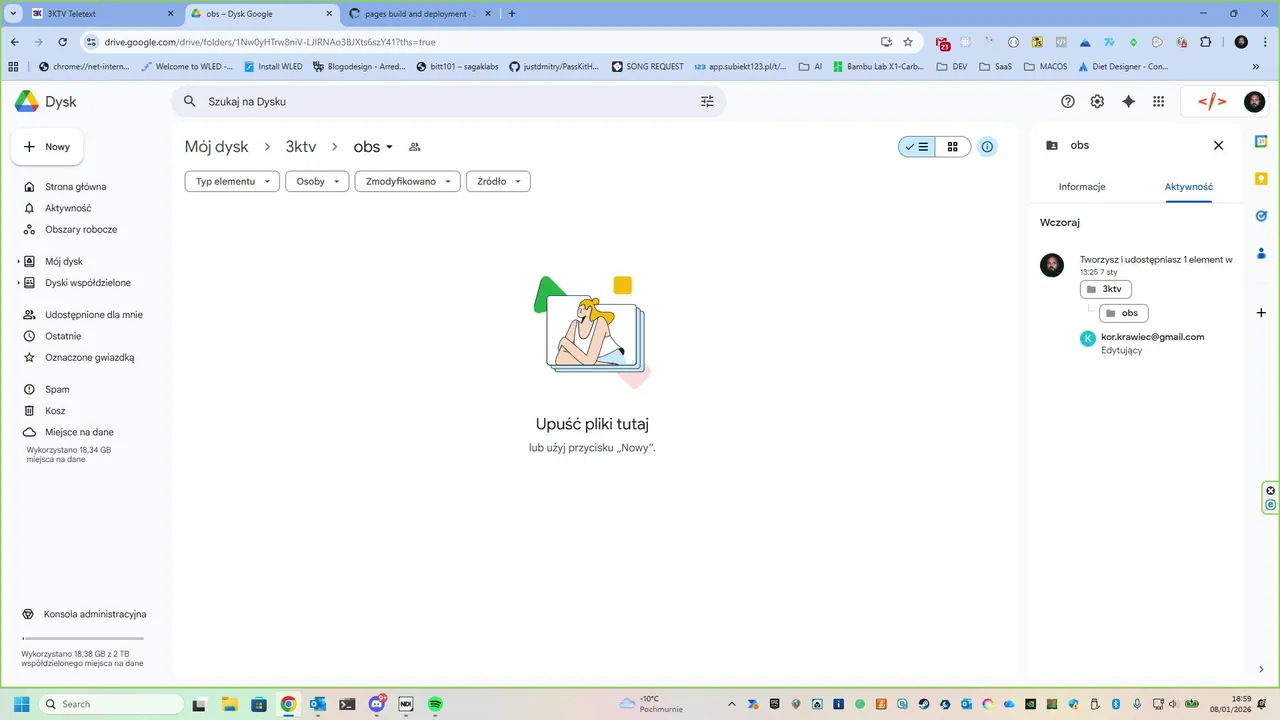Click the Google account avatar in Drive header
The width and height of the screenshot is (1280, 720).
point(1254,101)
